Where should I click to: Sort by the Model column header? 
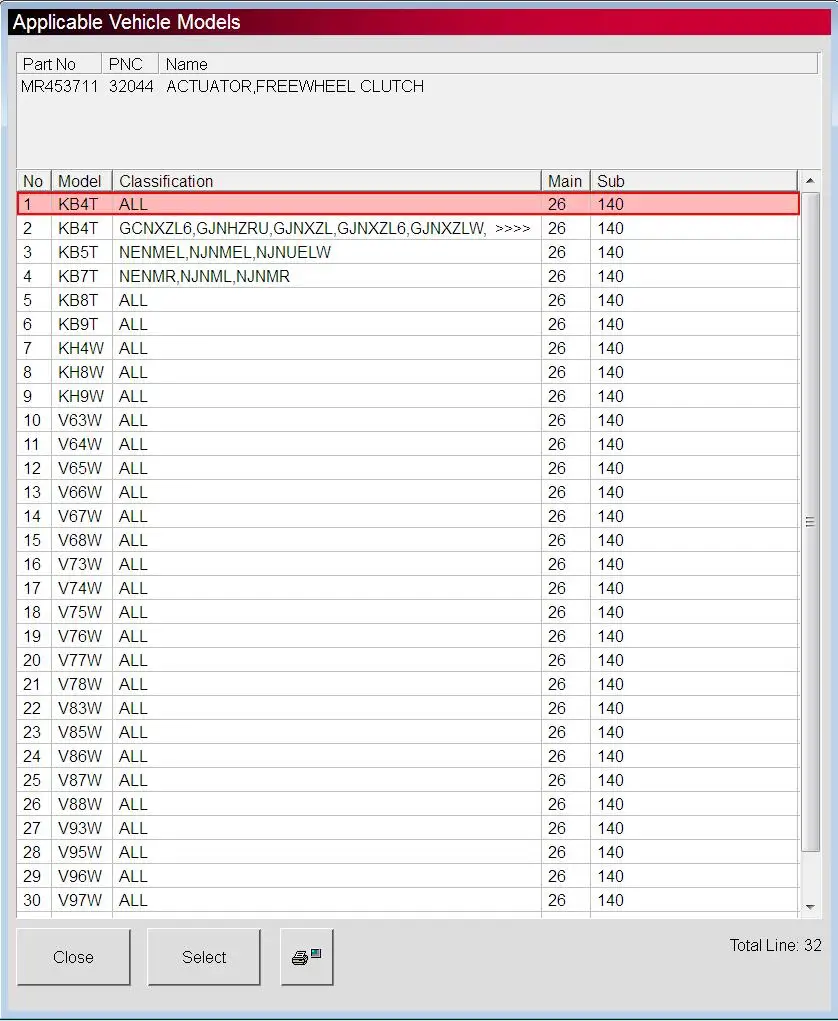(81, 181)
